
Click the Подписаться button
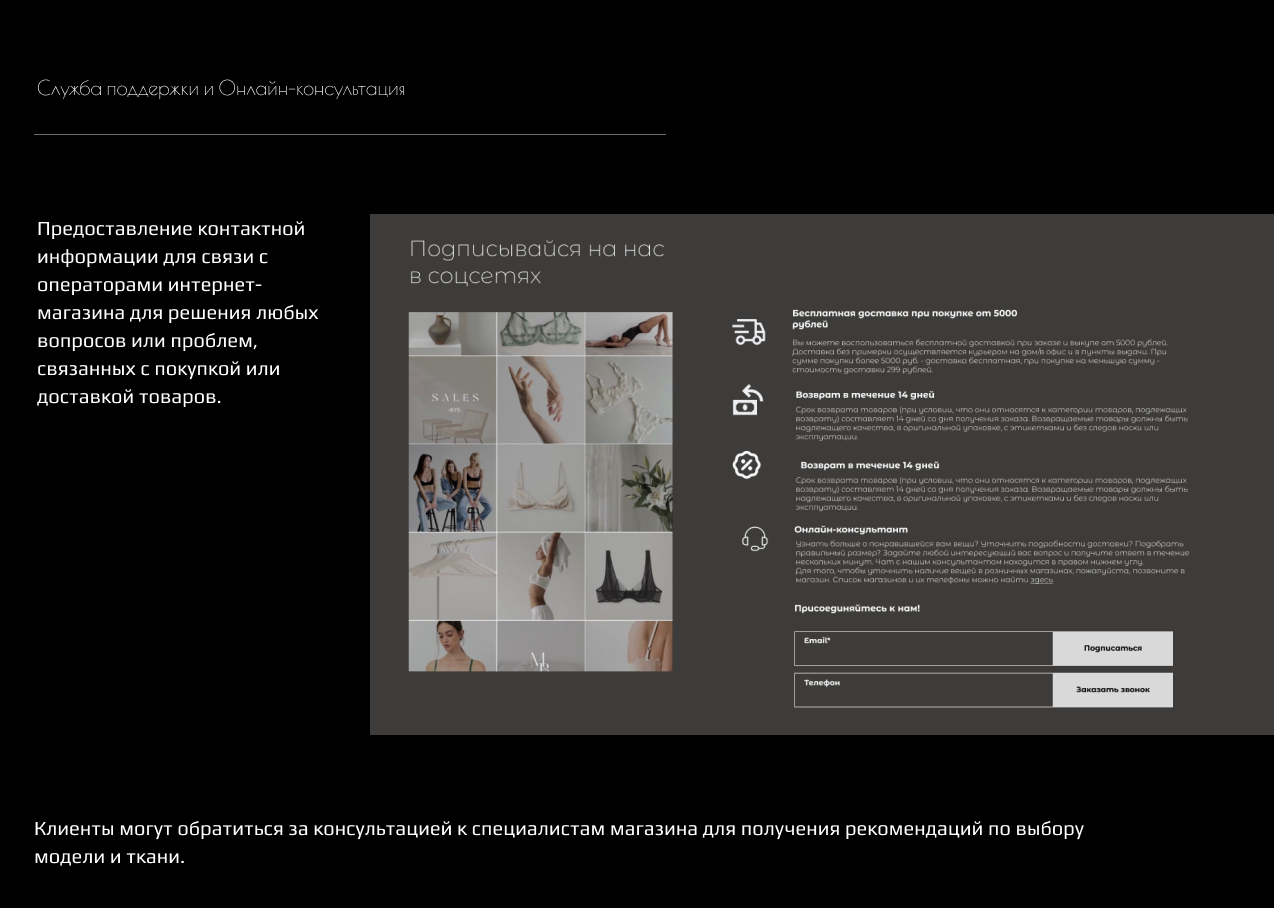tap(1113, 649)
